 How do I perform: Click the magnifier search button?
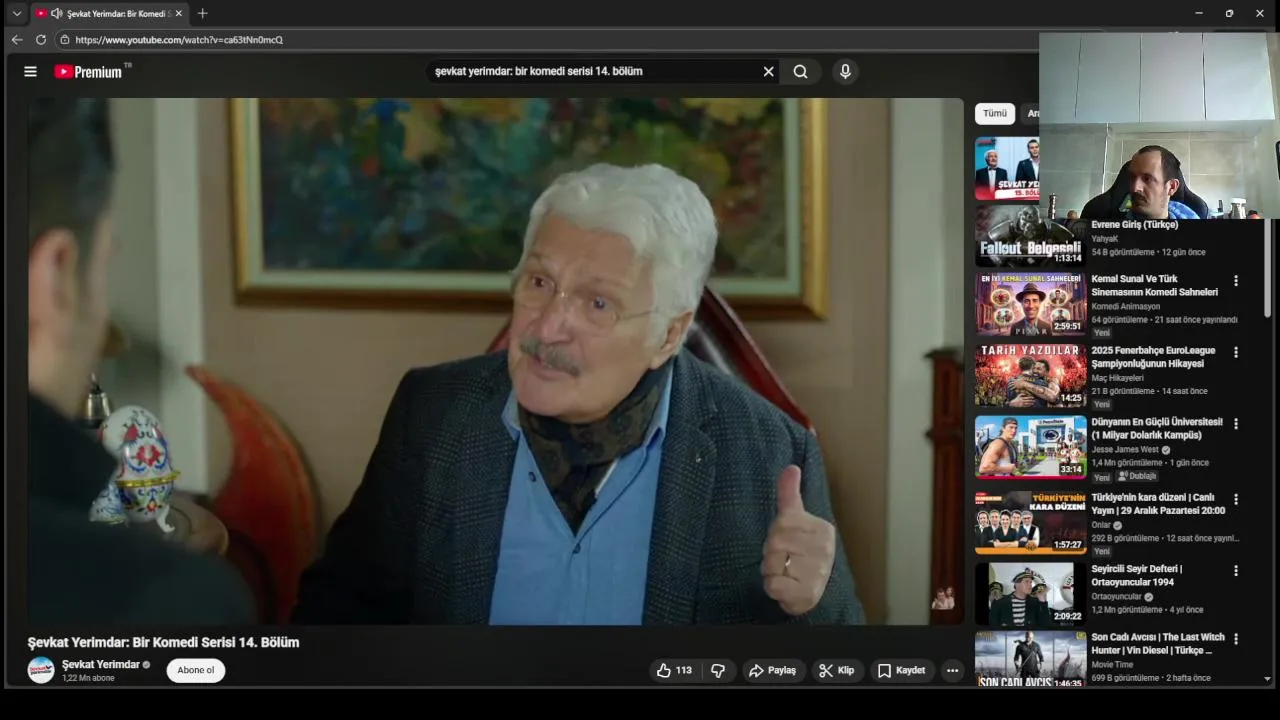(x=800, y=71)
